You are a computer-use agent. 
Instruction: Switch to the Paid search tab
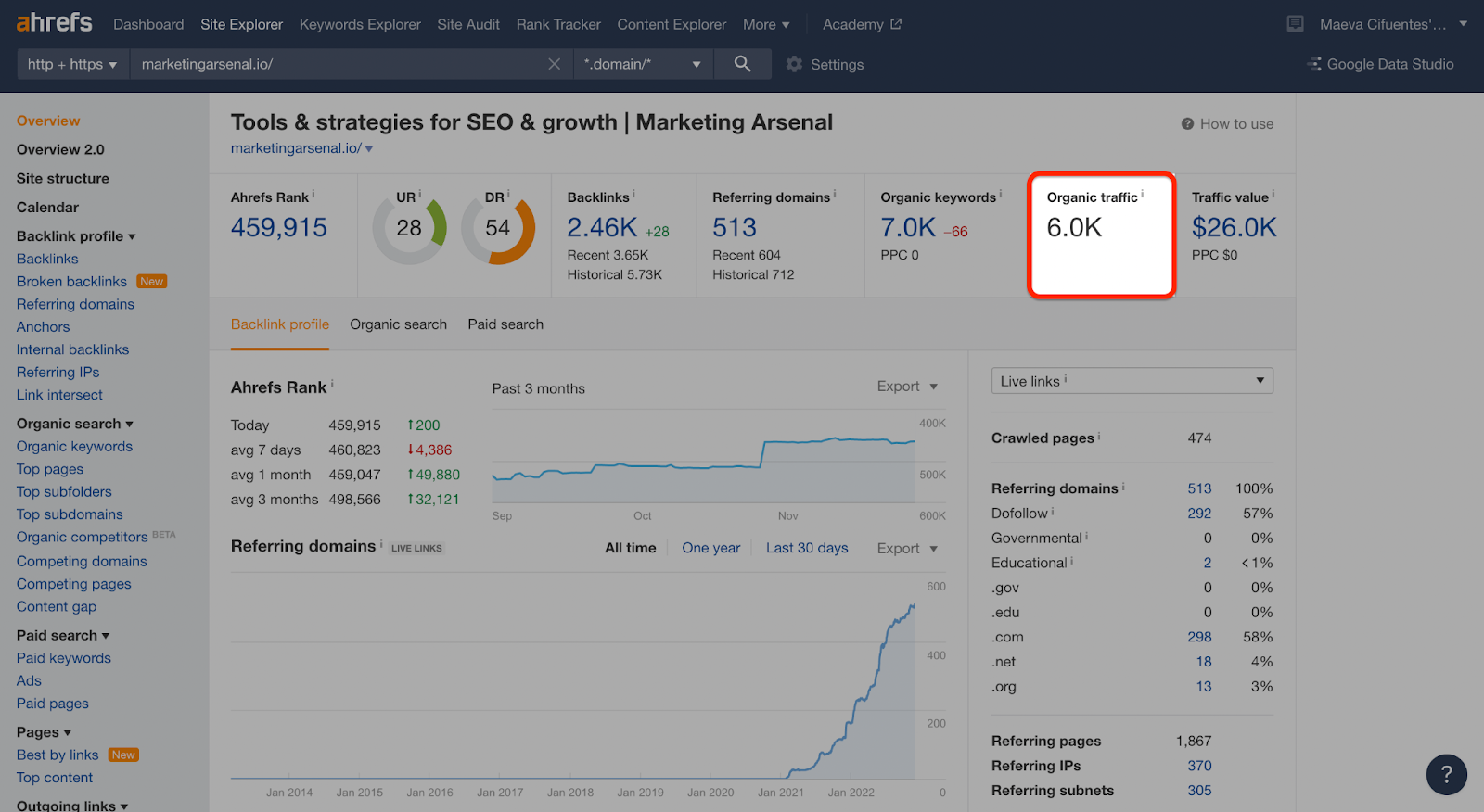click(505, 324)
